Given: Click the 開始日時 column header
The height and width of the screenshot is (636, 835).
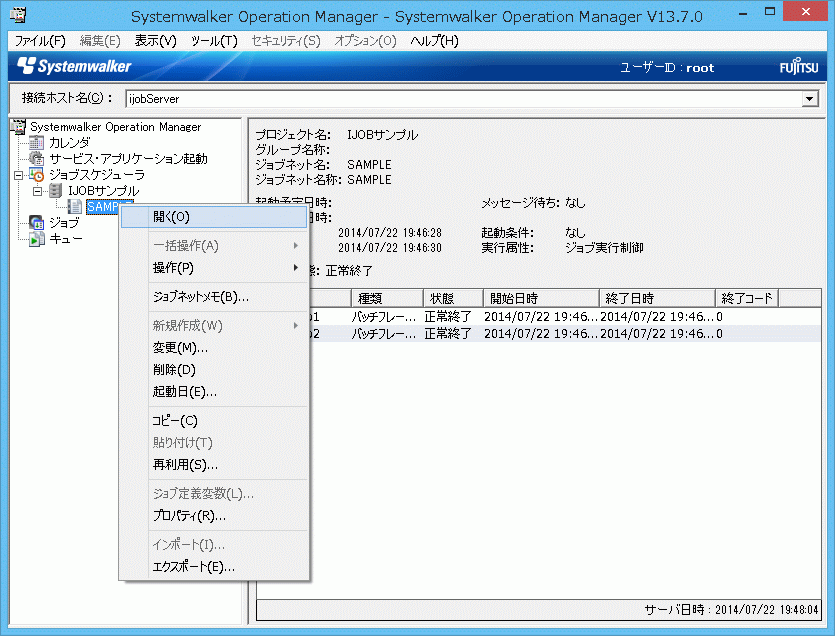Looking at the screenshot, I should point(541,298).
